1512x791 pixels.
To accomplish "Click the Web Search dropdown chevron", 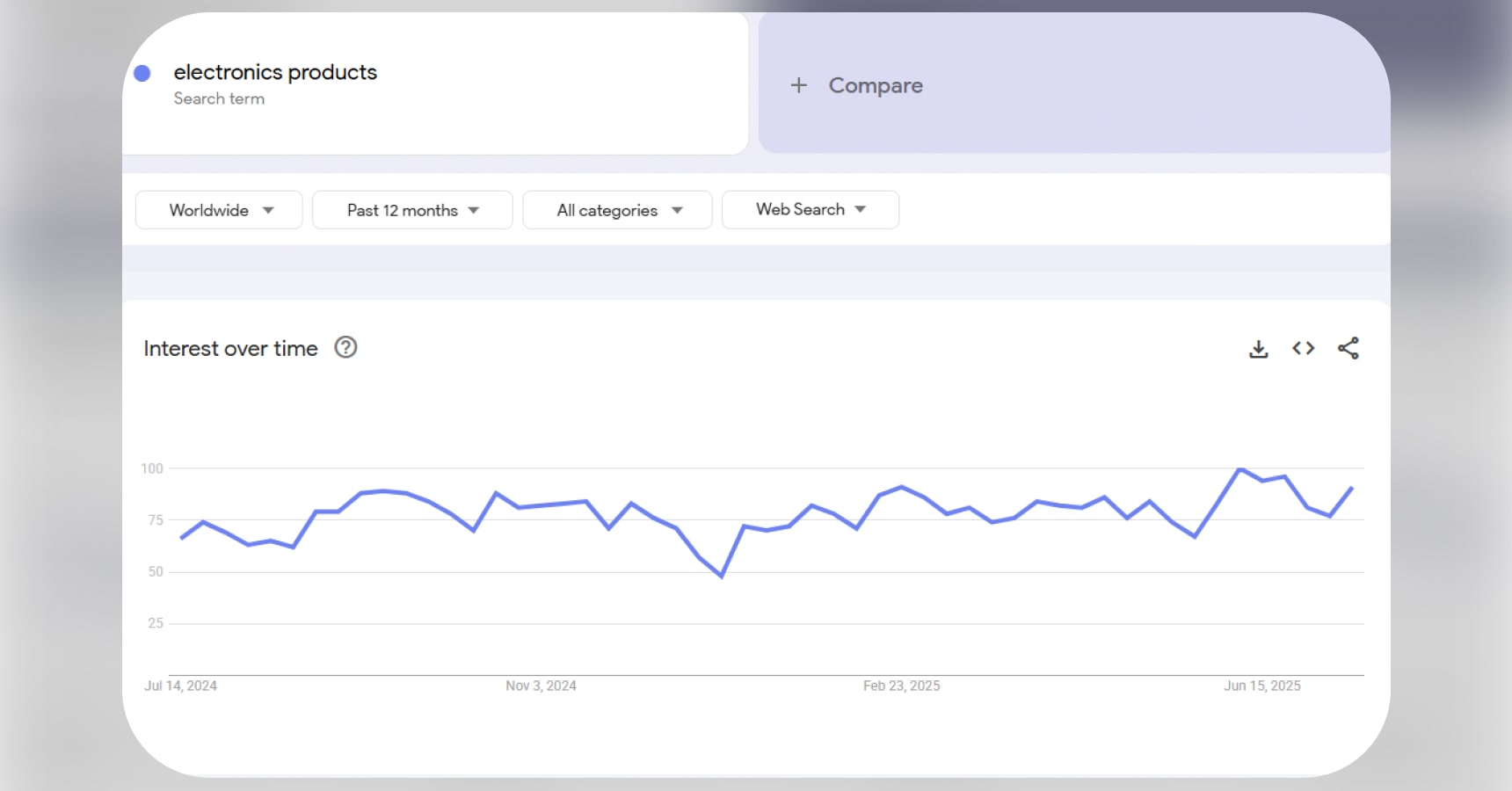I will point(861,209).
